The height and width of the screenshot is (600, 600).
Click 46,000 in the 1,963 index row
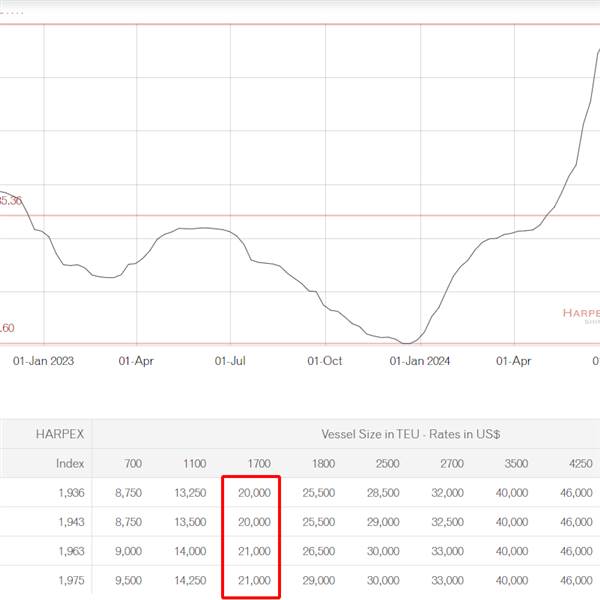point(576,551)
